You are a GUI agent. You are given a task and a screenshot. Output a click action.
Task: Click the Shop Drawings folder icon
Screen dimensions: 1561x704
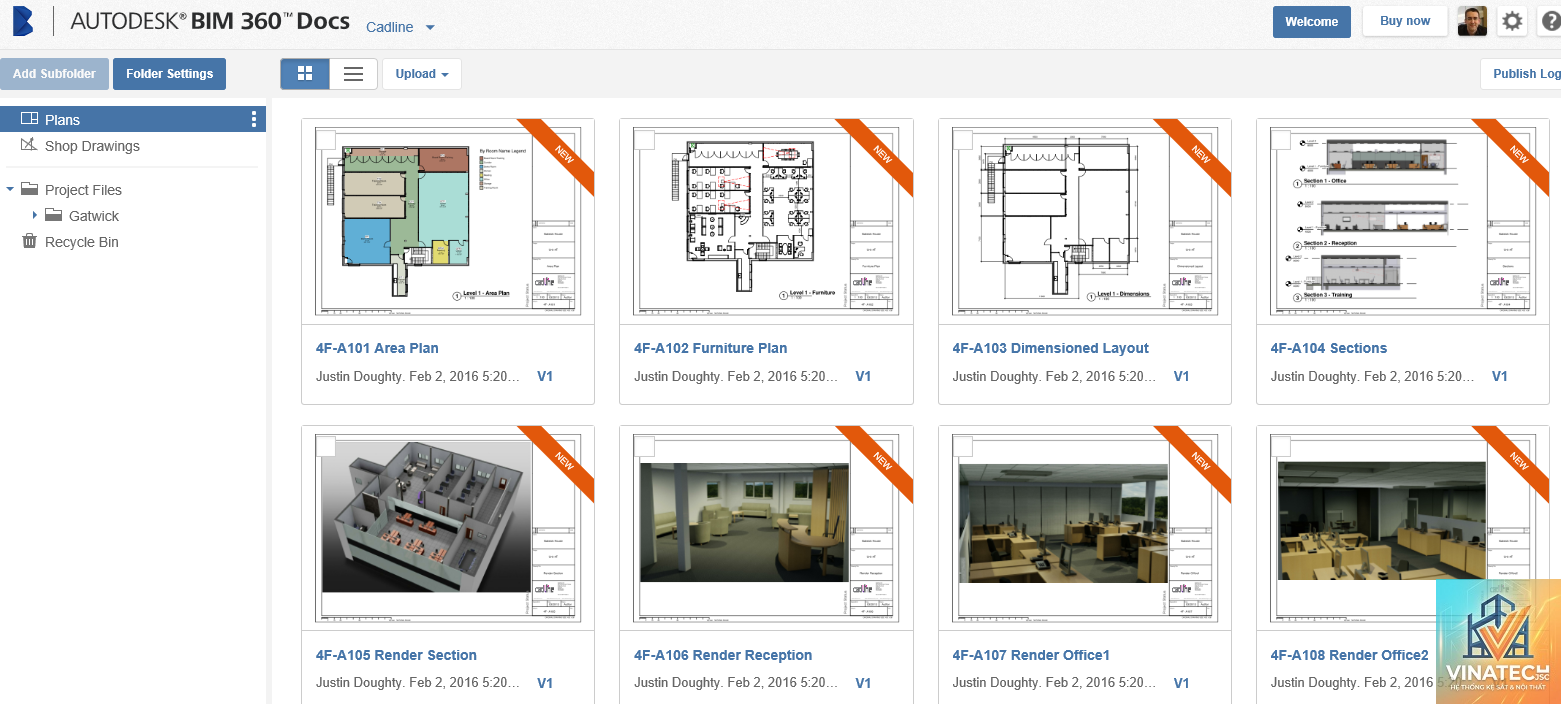[29, 145]
